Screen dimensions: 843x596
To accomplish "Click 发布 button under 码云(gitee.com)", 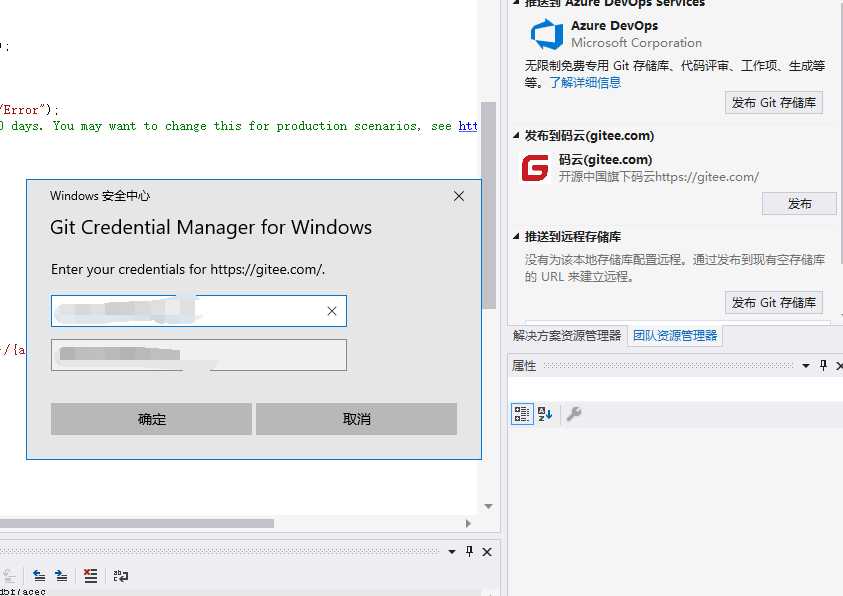I will point(799,204).
